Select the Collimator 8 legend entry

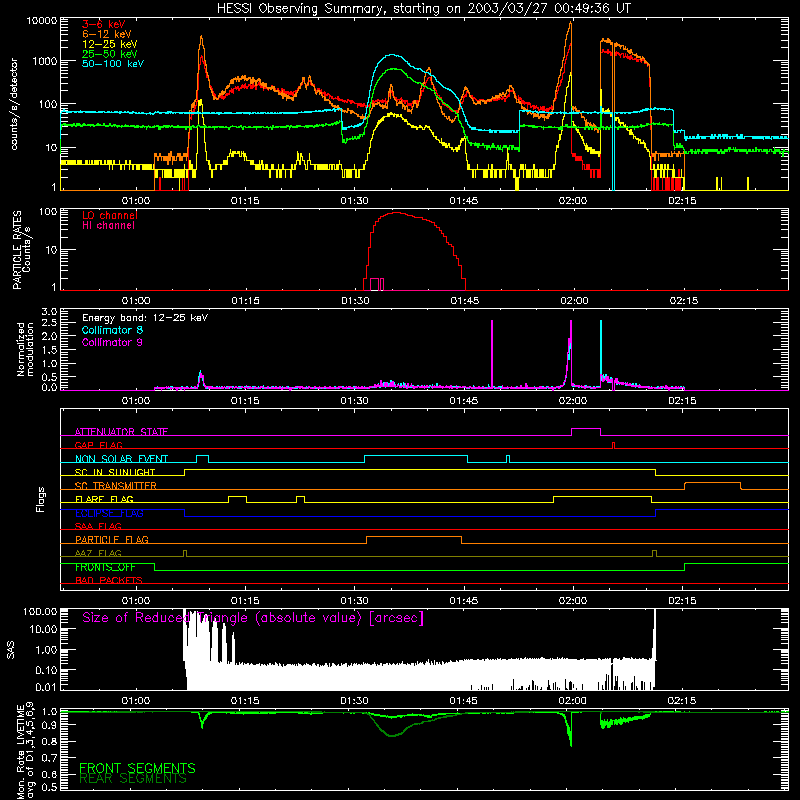112,330
